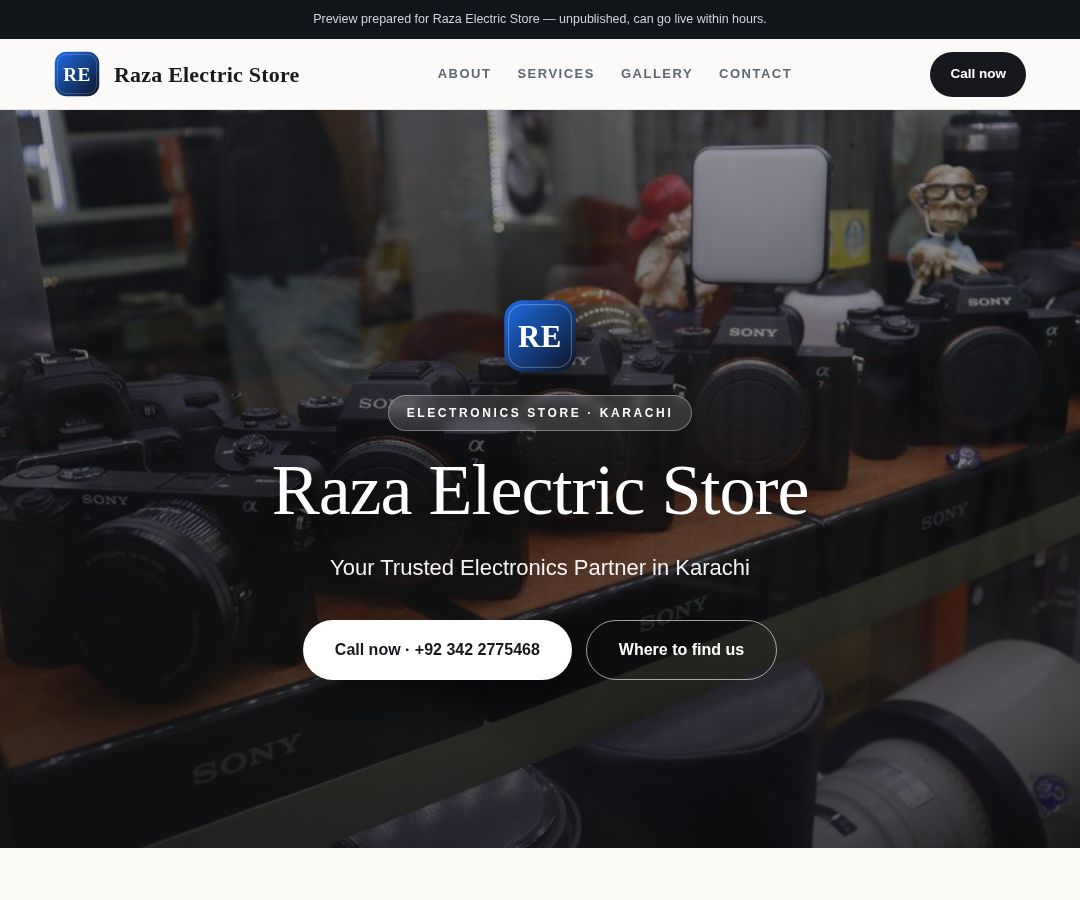Click the header Call now button
Image resolution: width=1080 pixels, height=900 pixels.
[977, 74]
